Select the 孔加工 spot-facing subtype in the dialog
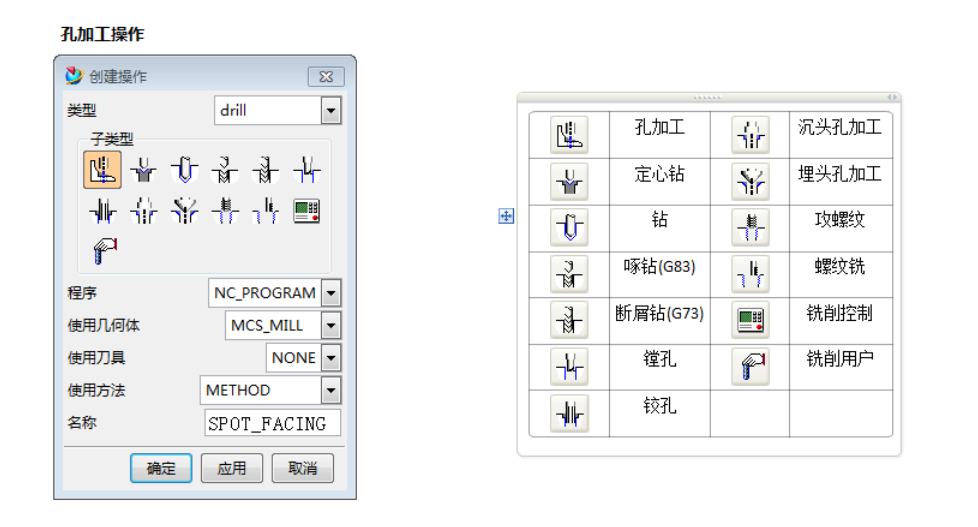The width and height of the screenshot is (978, 527). click(x=102, y=169)
